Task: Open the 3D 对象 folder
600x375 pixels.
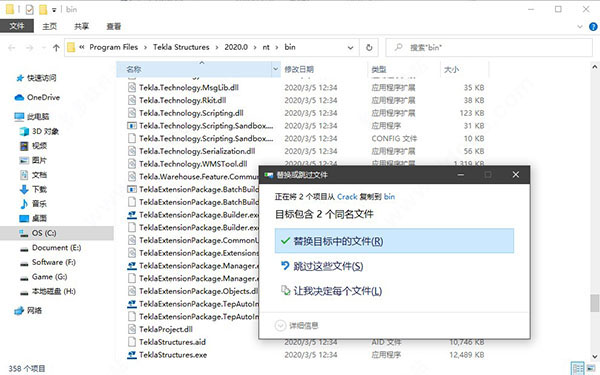Action: [x=40, y=131]
